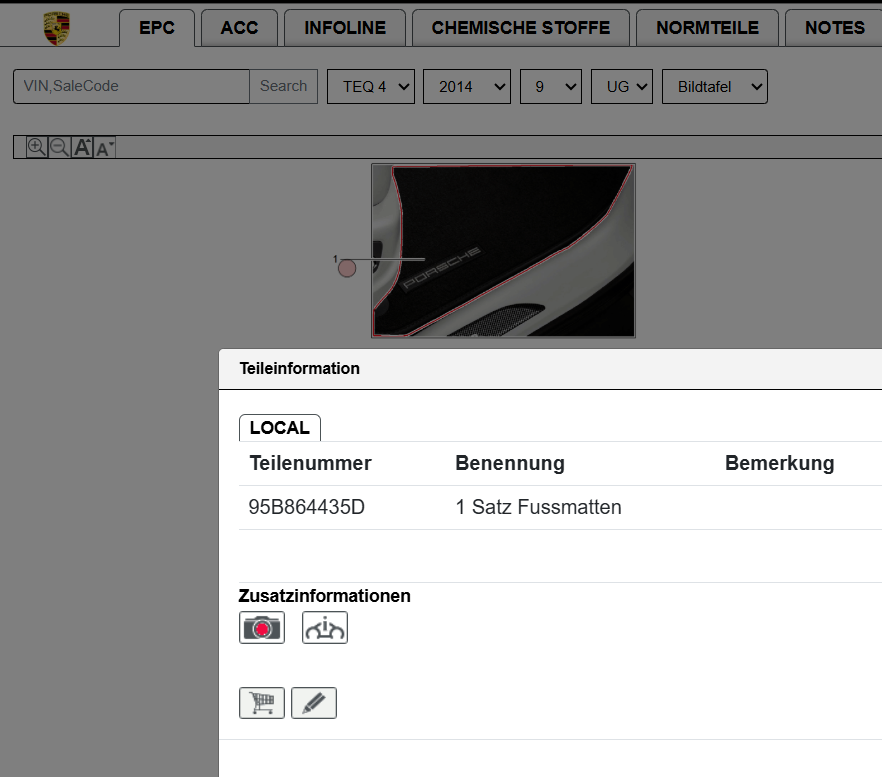Open the UG selection dropdown
882x777 pixels.
click(x=622, y=87)
